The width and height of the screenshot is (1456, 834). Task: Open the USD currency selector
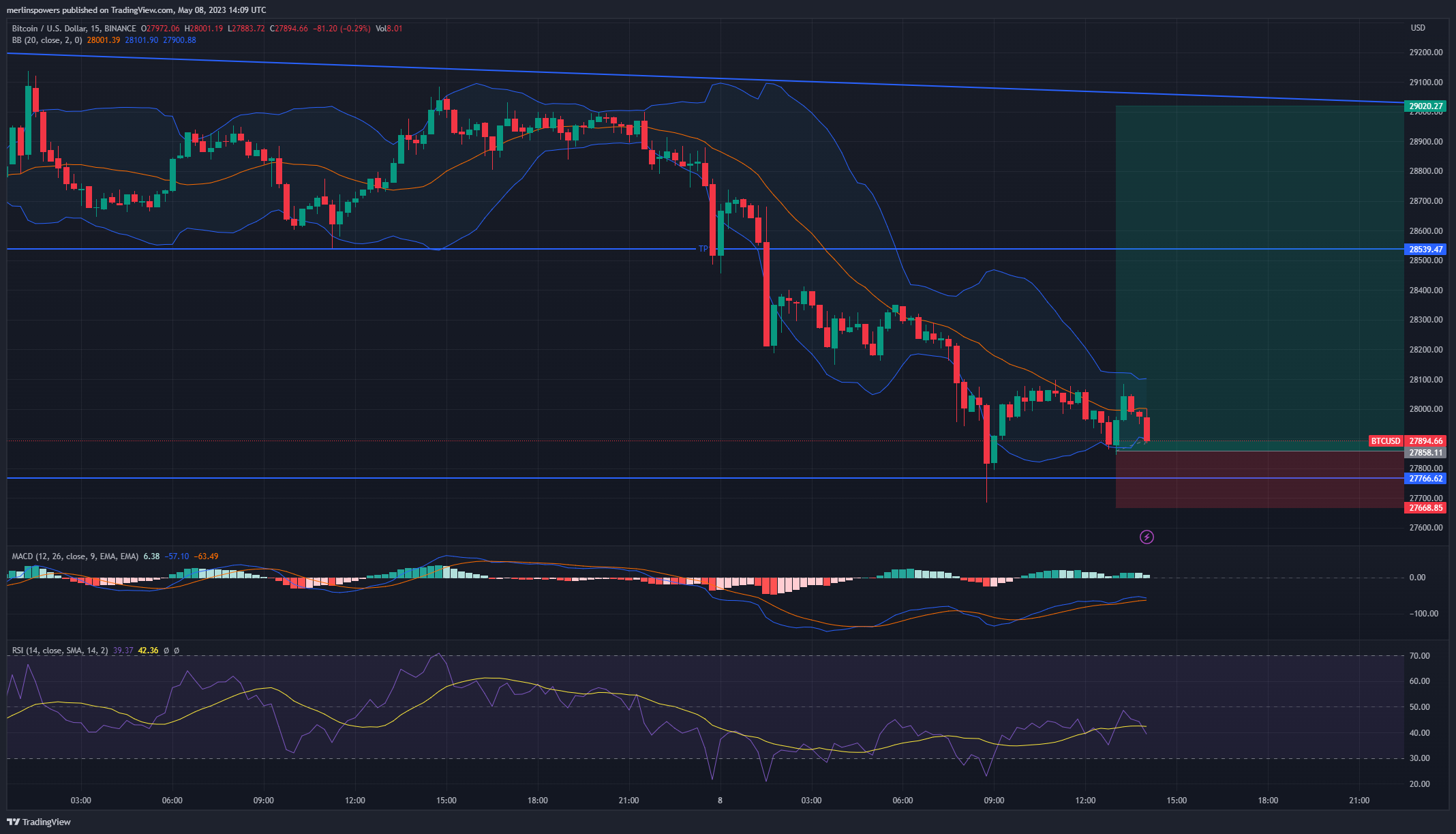coord(1418,28)
